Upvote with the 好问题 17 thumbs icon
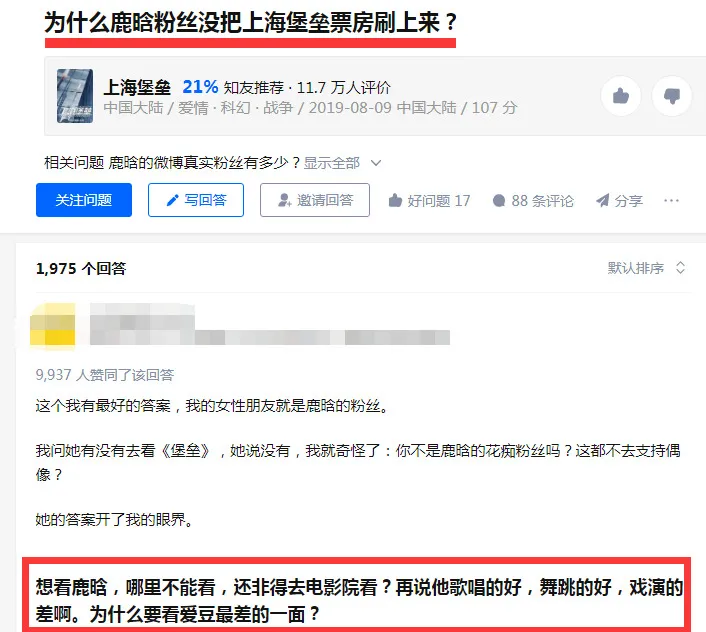 pyautogui.click(x=395, y=200)
